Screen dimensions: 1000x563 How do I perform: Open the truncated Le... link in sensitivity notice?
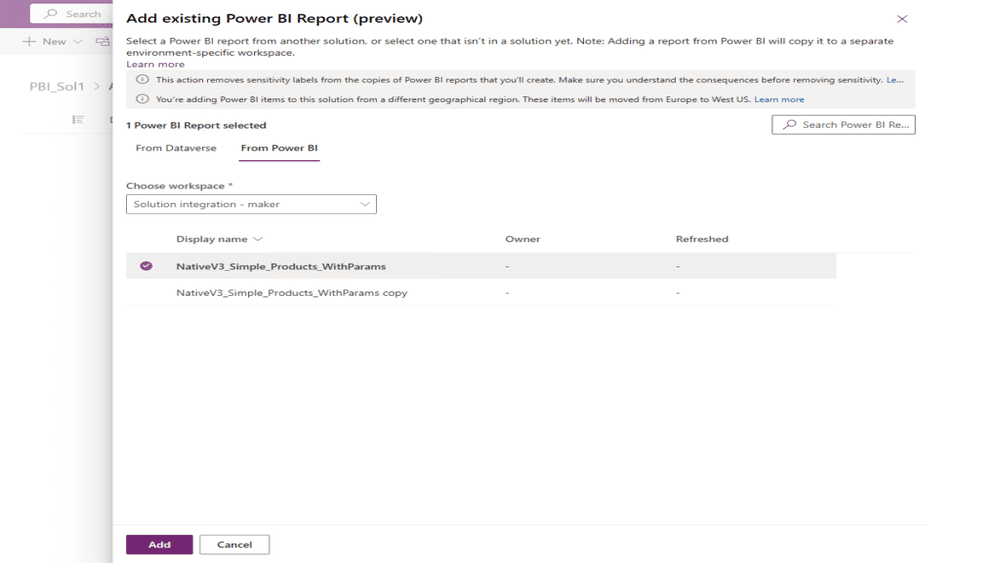[895, 80]
